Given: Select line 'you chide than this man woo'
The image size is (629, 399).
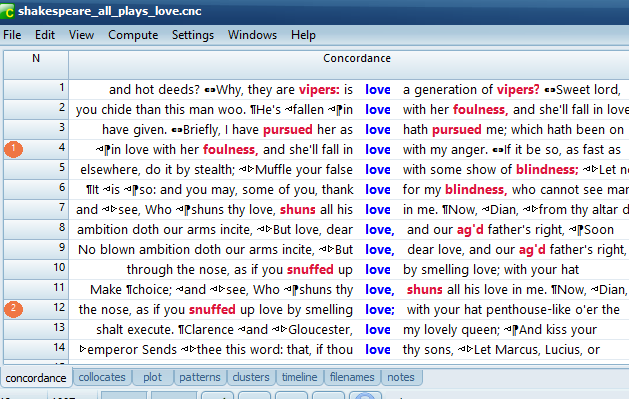Looking at the screenshot, I should point(349,109).
